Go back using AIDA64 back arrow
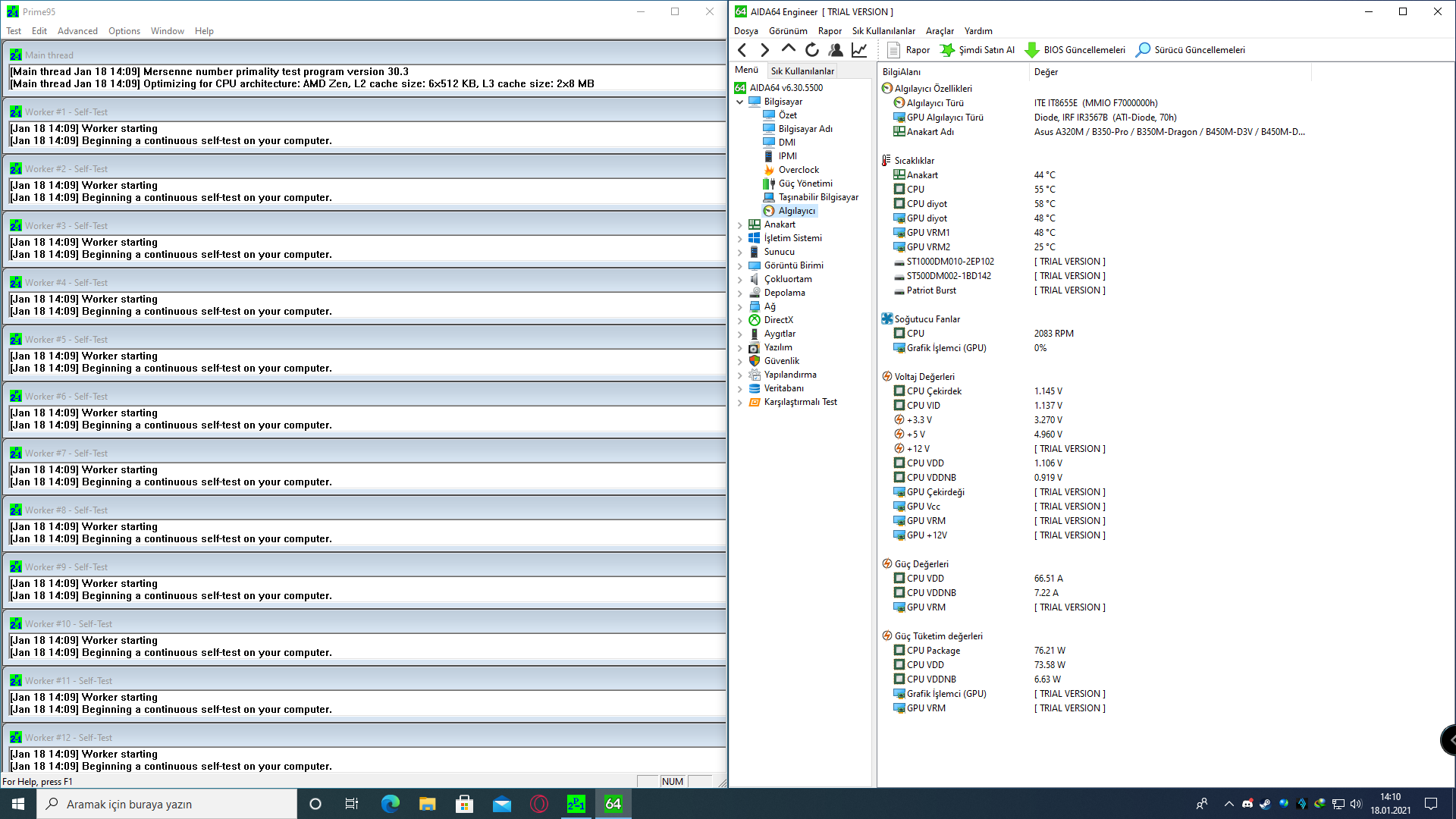The width and height of the screenshot is (1456, 819). [x=742, y=50]
